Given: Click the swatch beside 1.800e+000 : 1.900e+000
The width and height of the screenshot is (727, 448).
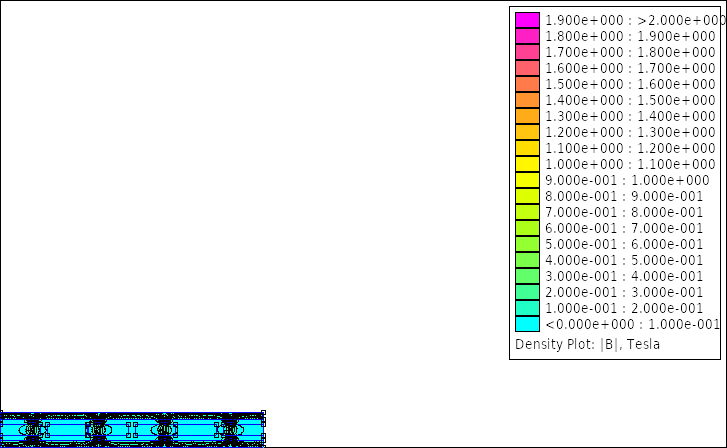Looking at the screenshot, I should (x=527, y=36).
